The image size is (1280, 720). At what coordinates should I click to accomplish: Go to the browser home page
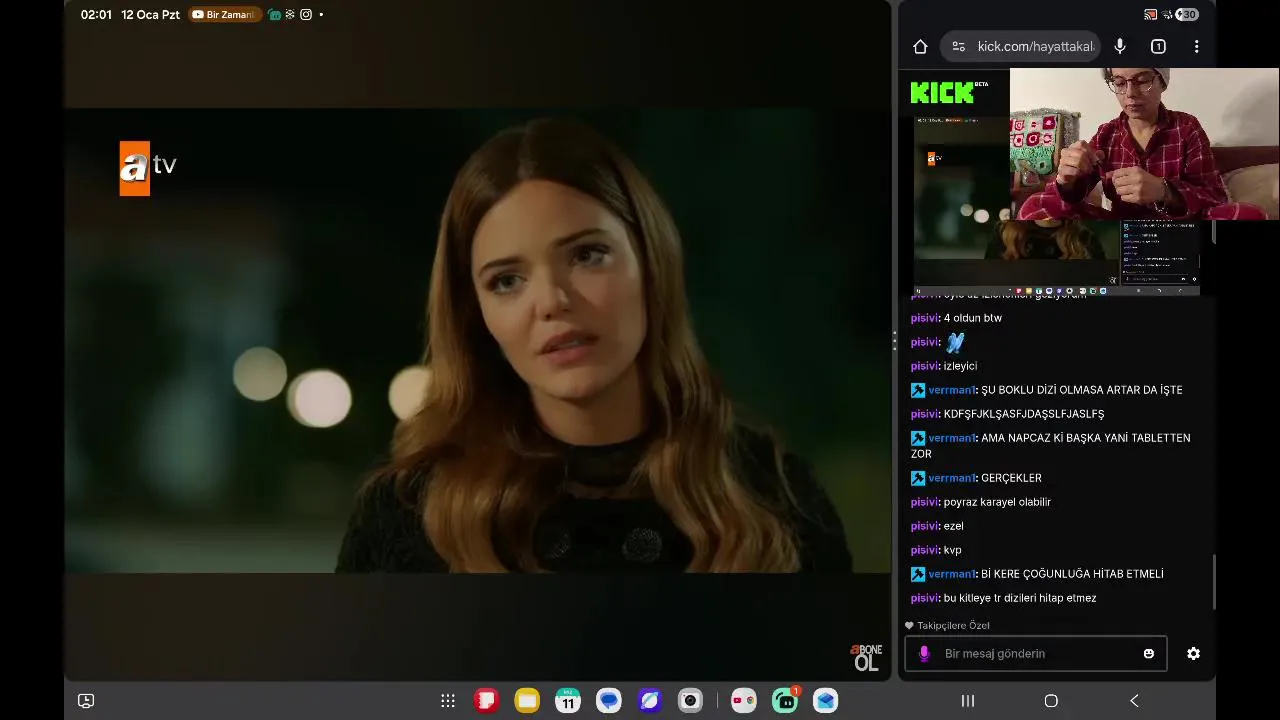(920, 47)
